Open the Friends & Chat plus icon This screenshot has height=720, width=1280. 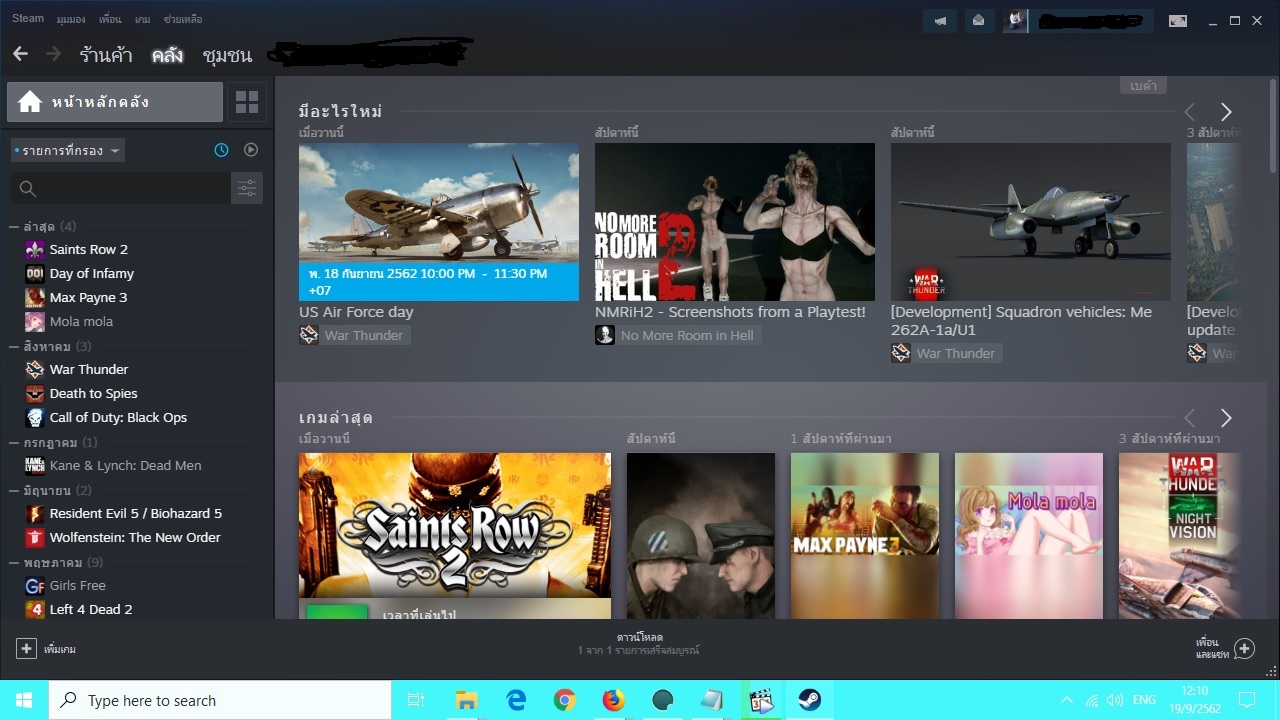[1244, 648]
